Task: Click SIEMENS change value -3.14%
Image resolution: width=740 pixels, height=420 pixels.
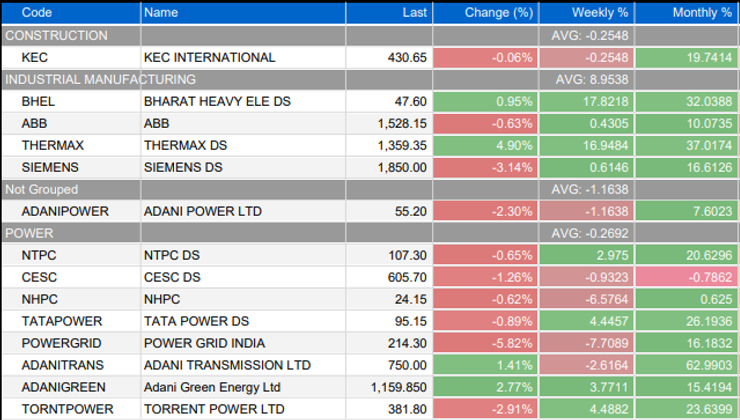Action: click(486, 168)
